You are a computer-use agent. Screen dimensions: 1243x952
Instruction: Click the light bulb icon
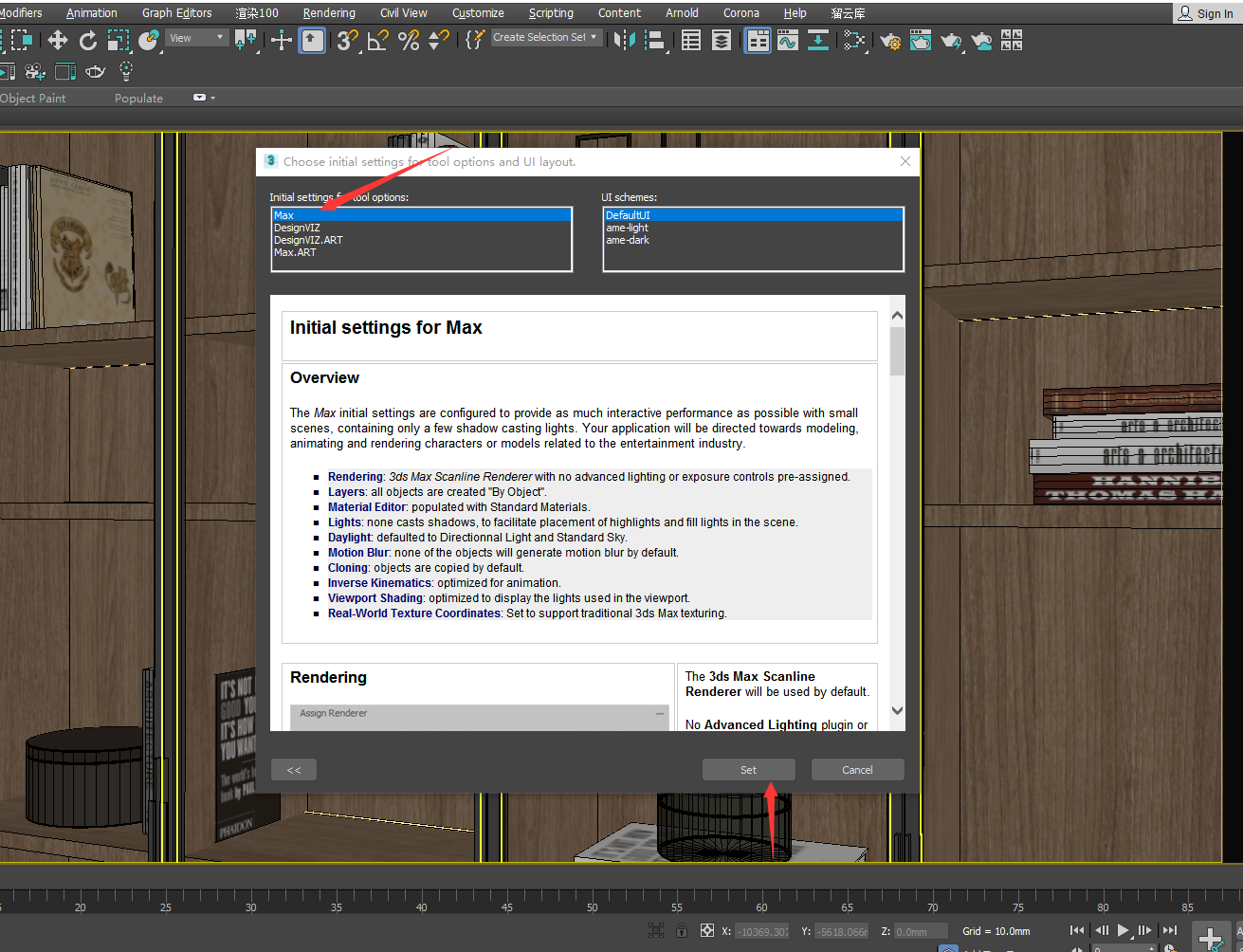(x=125, y=71)
